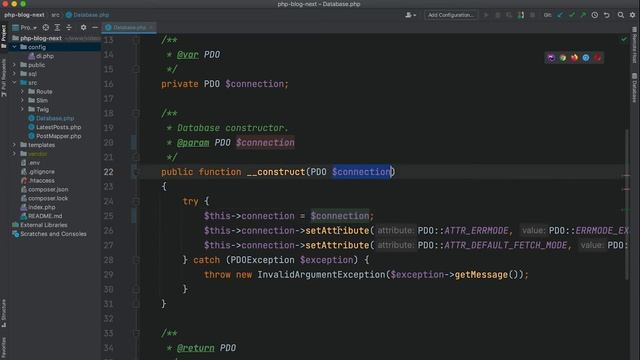This screenshot has height=360, width=640.
Task: Open file in Firefox browser icon
Action: pyautogui.click(x=574, y=58)
